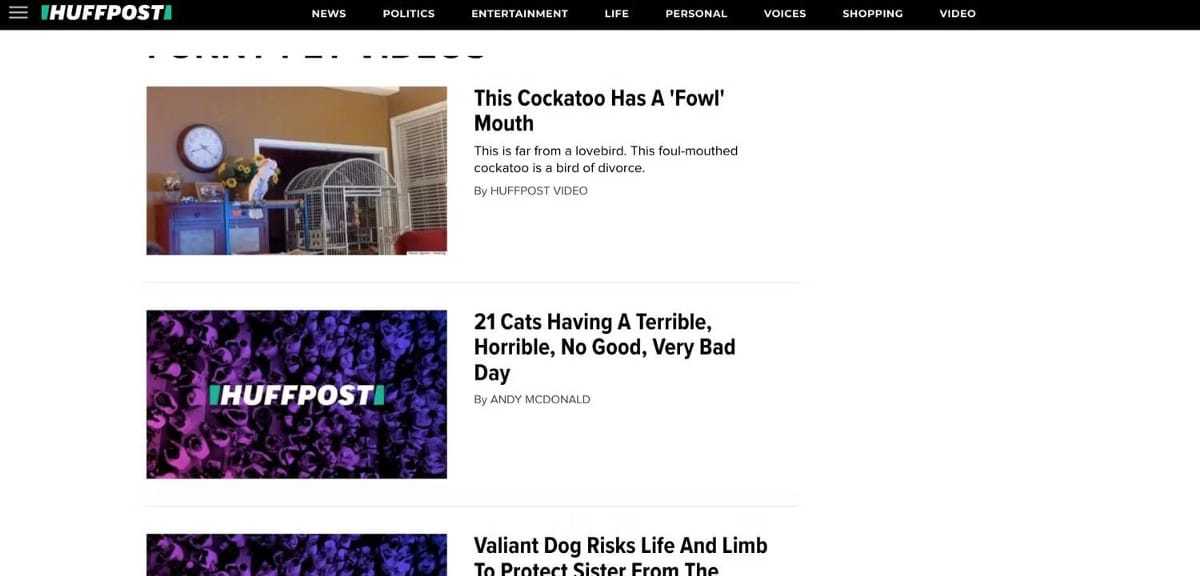Viewport: 1200px width, 576px height.
Task: Go to the Politics section
Action: pyautogui.click(x=408, y=14)
